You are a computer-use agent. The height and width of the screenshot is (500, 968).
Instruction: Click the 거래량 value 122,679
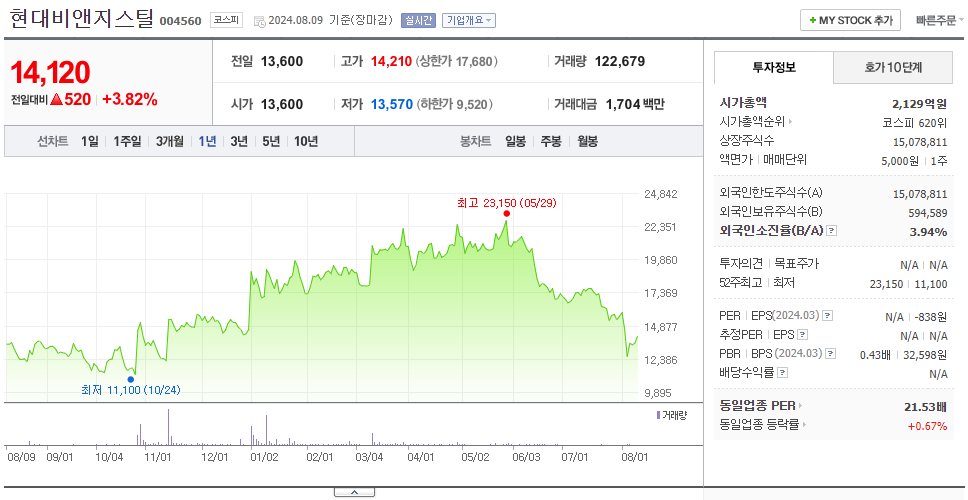coord(620,62)
